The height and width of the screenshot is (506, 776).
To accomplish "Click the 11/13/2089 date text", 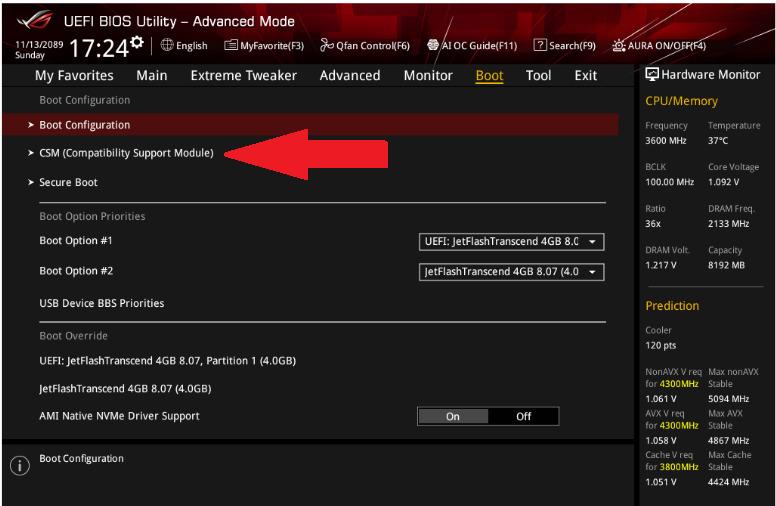I will (x=39, y=44).
